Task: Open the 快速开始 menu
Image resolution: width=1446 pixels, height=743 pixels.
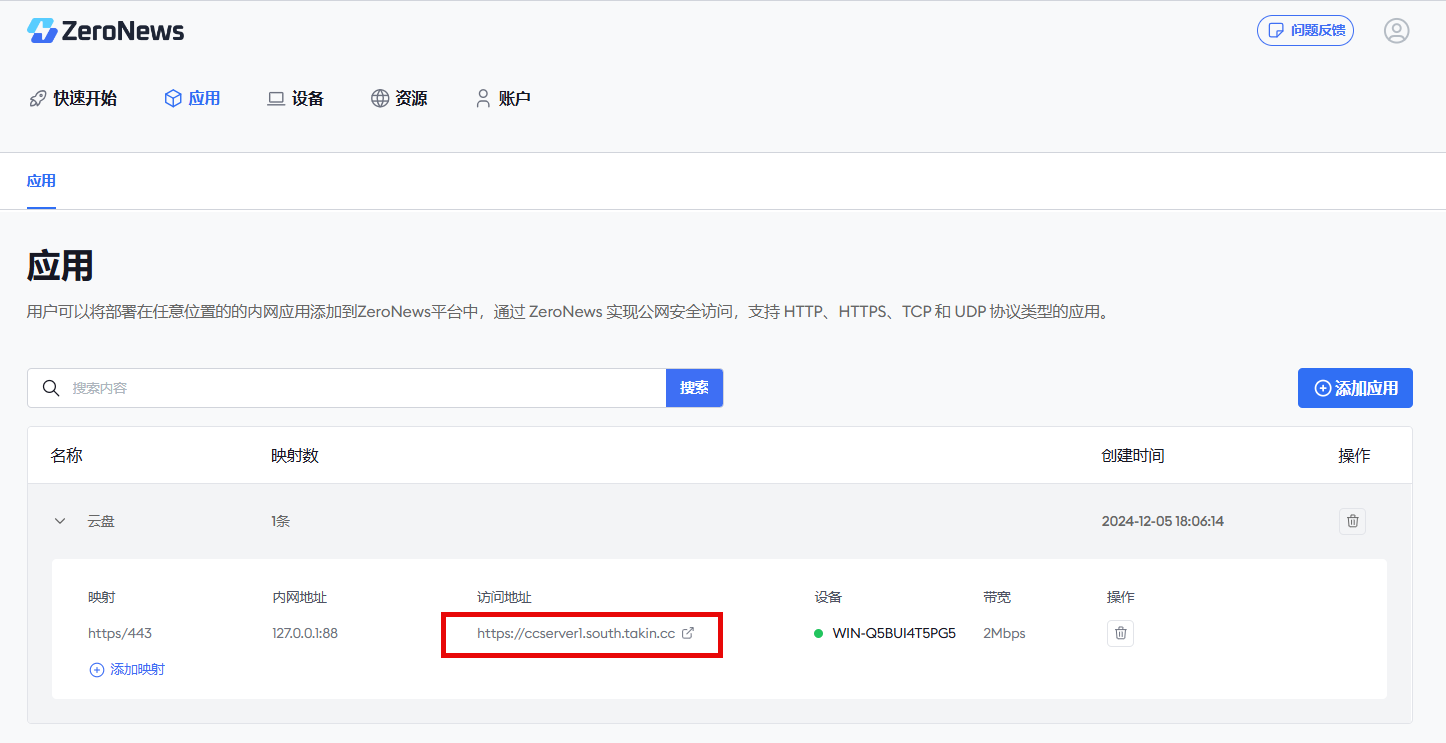Action: [x=73, y=98]
